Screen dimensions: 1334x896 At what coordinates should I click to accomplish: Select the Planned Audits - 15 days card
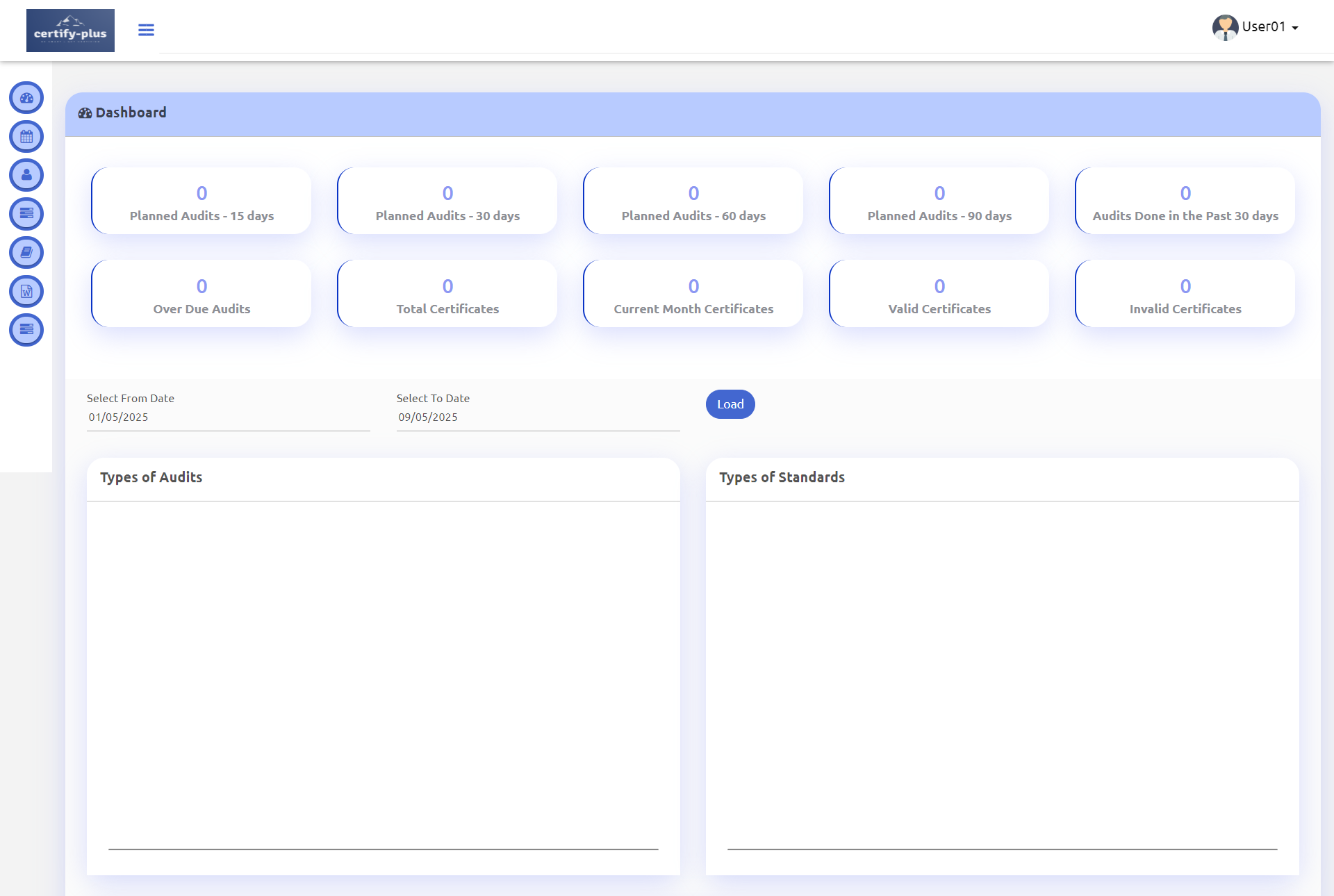pyautogui.click(x=201, y=201)
